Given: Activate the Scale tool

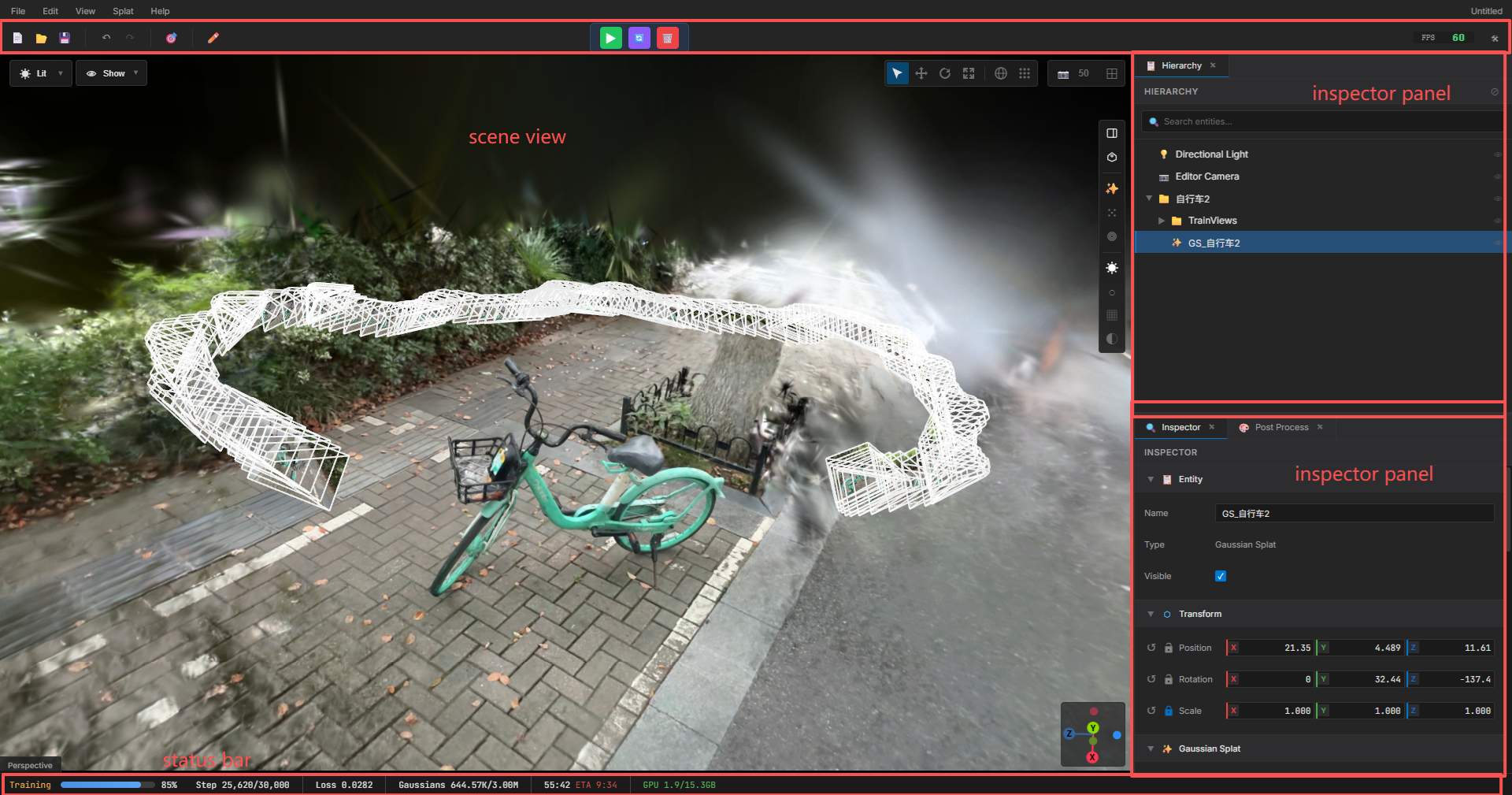Looking at the screenshot, I should click(x=969, y=73).
